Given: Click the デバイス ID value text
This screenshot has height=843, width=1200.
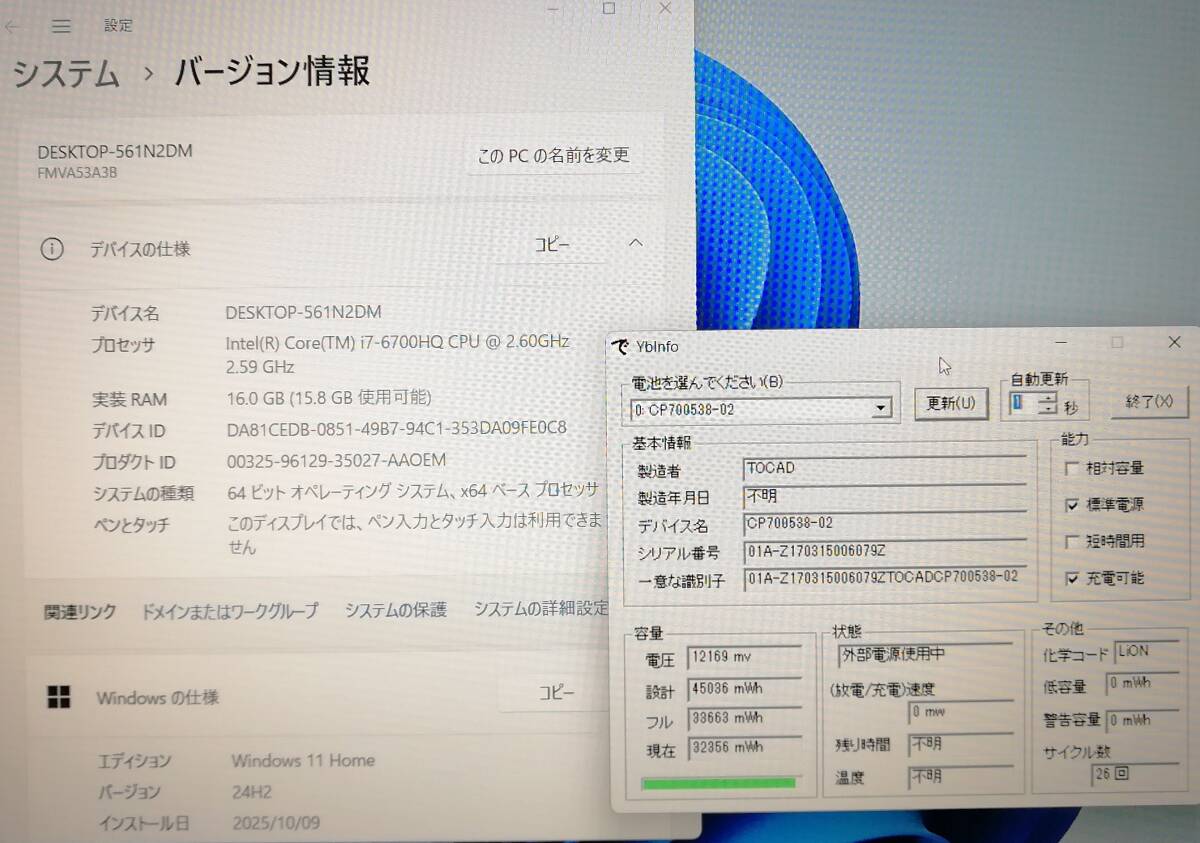Looking at the screenshot, I should pyautogui.click(x=396, y=429).
